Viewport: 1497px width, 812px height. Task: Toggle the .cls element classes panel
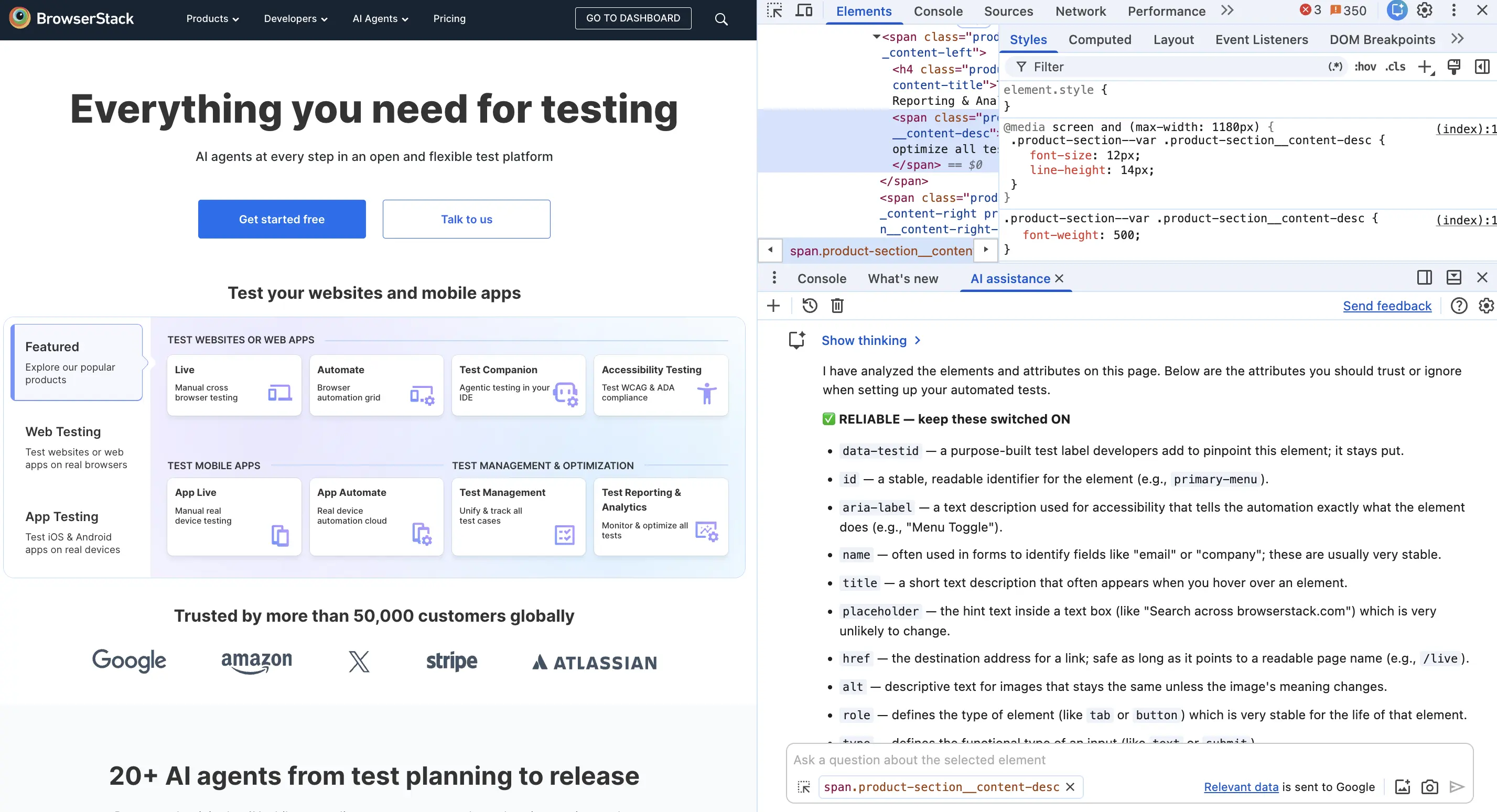pyautogui.click(x=1395, y=67)
